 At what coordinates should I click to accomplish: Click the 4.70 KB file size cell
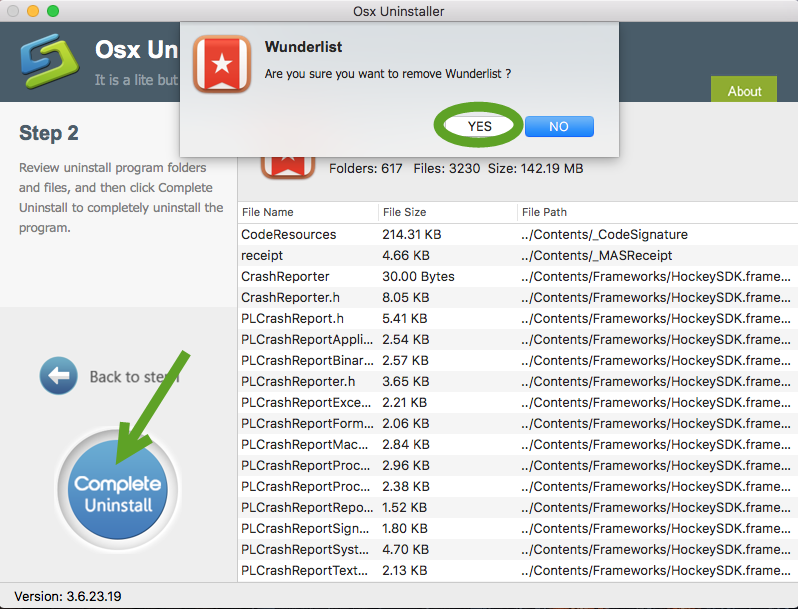point(406,549)
